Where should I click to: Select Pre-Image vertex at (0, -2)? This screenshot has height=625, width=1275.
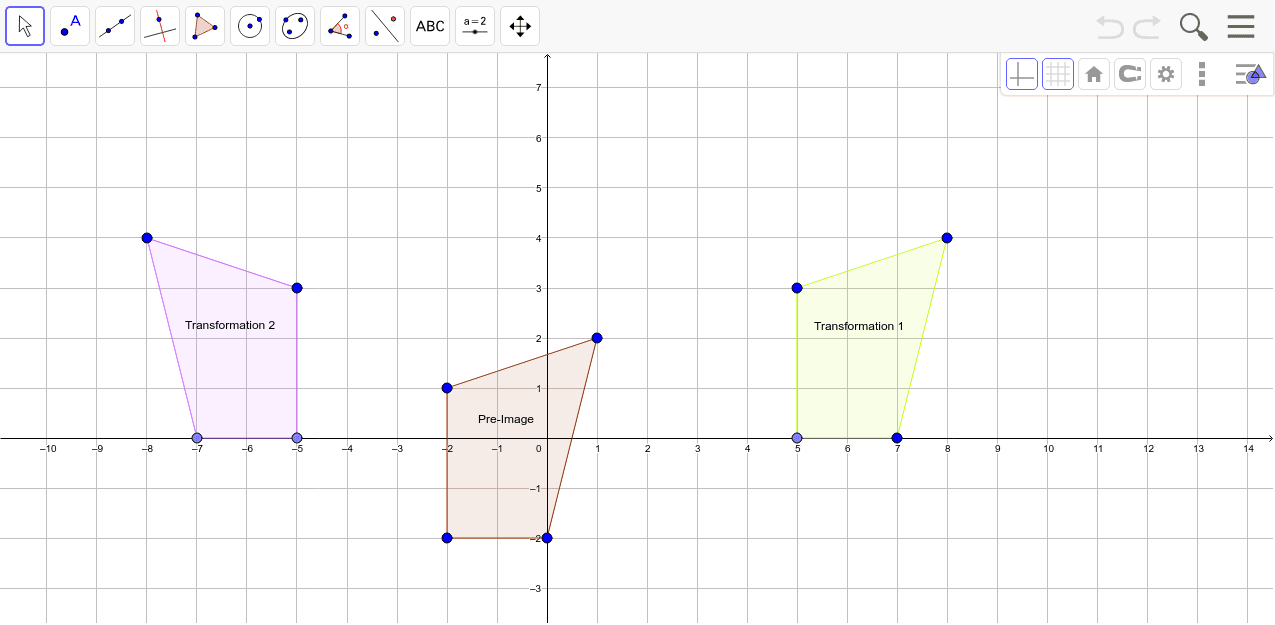pos(547,538)
